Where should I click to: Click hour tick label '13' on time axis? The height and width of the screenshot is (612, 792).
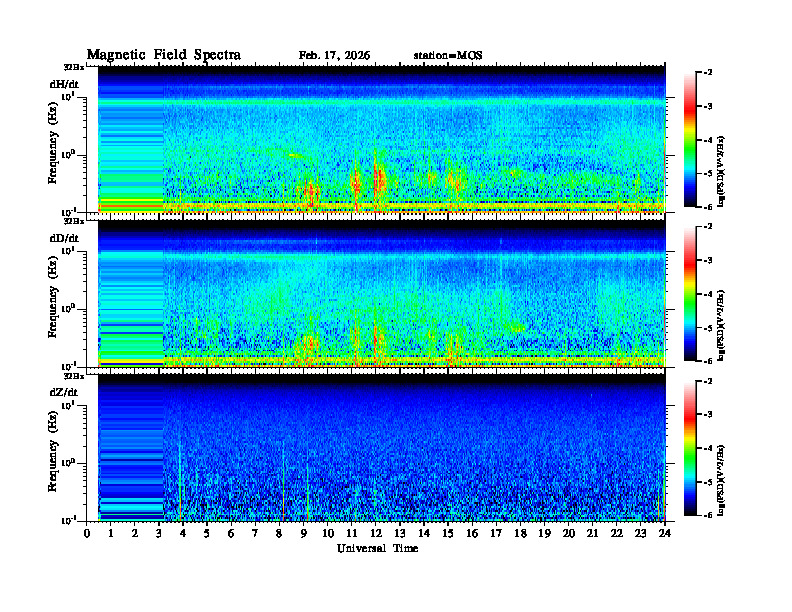pos(400,534)
